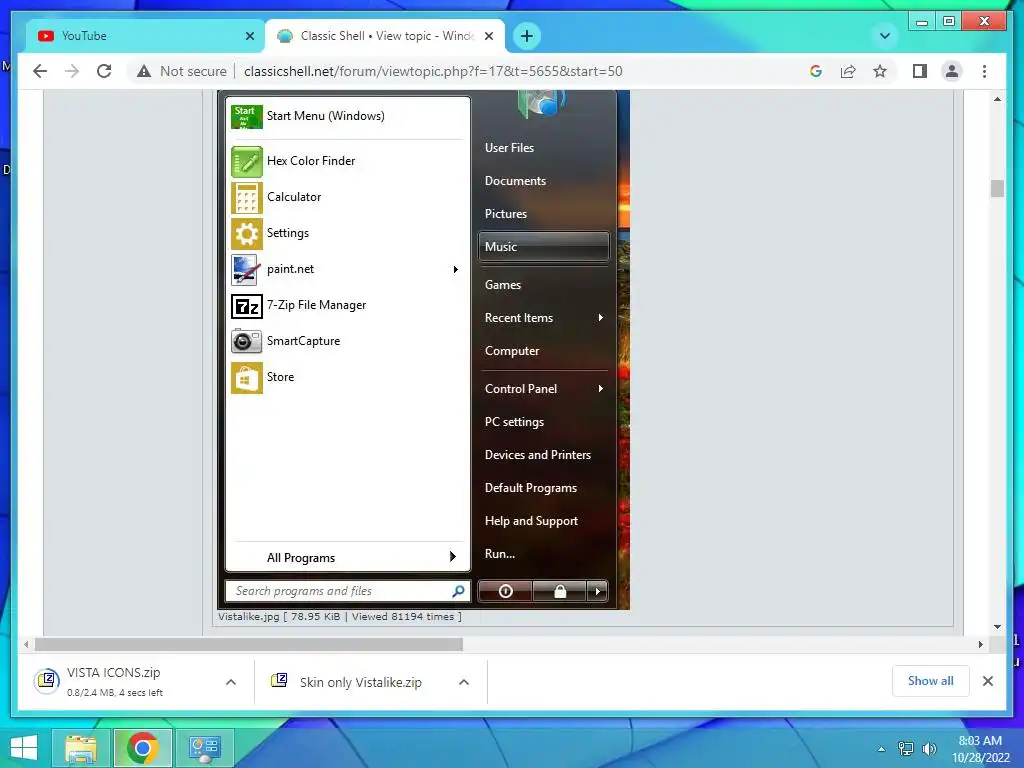Click the Not secure warning icon
1024x768 pixels.
[144, 71]
